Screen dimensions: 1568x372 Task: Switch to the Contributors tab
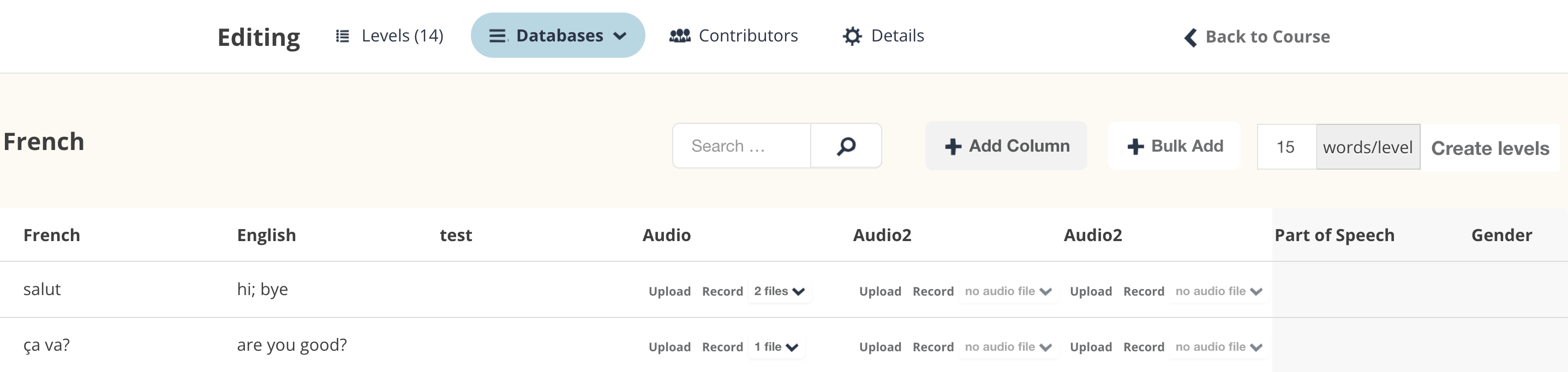pyautogui.click(x=747, y=36)
